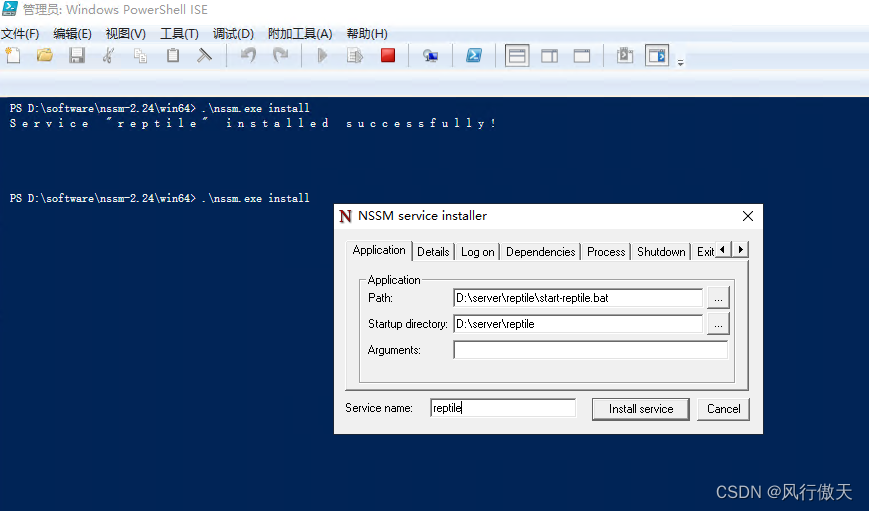The image size is (869, 511).
Task: Click the Cut scissors icon
Action: 109,55
